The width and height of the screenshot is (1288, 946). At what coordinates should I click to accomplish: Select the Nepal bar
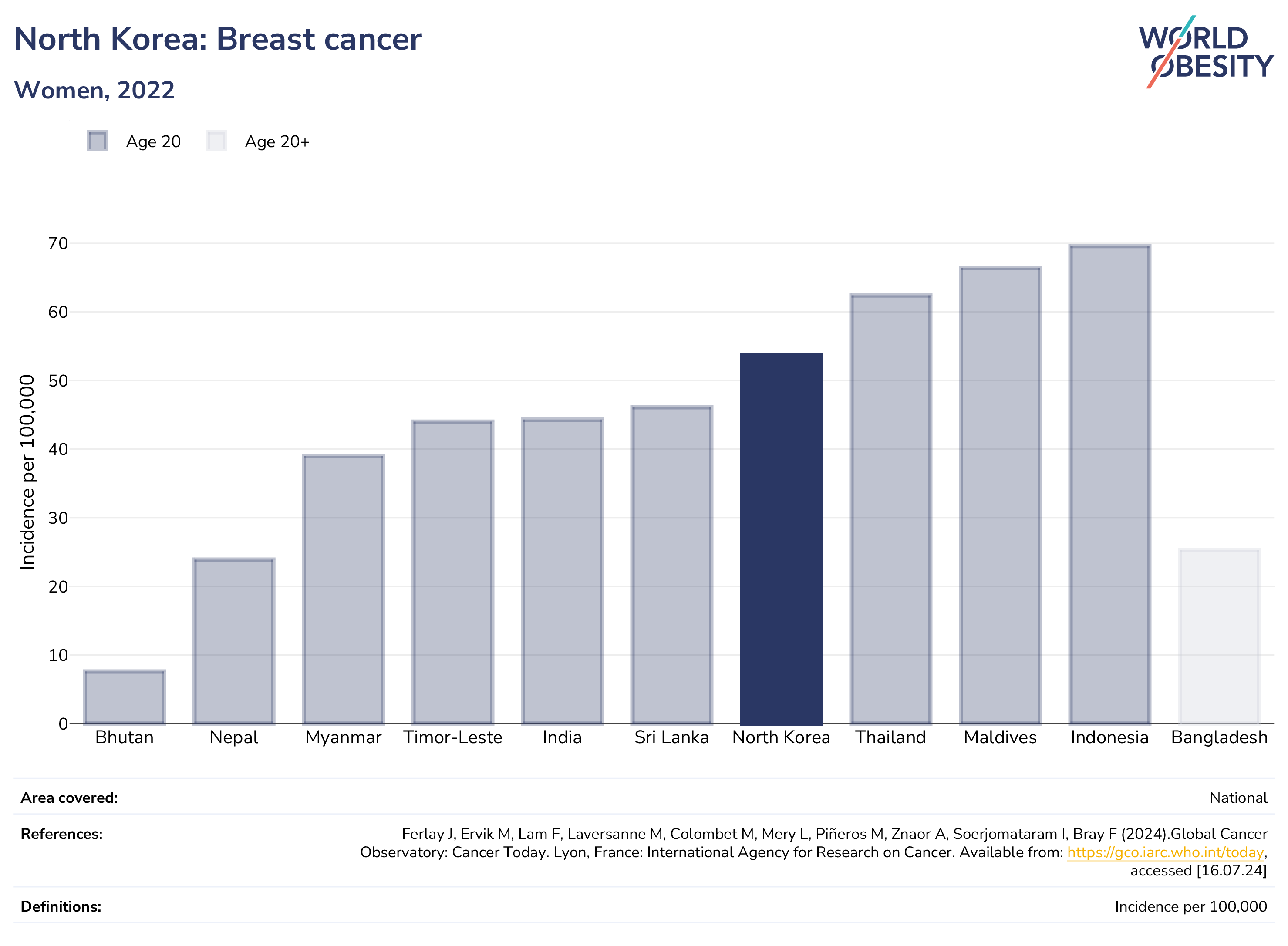234,641
